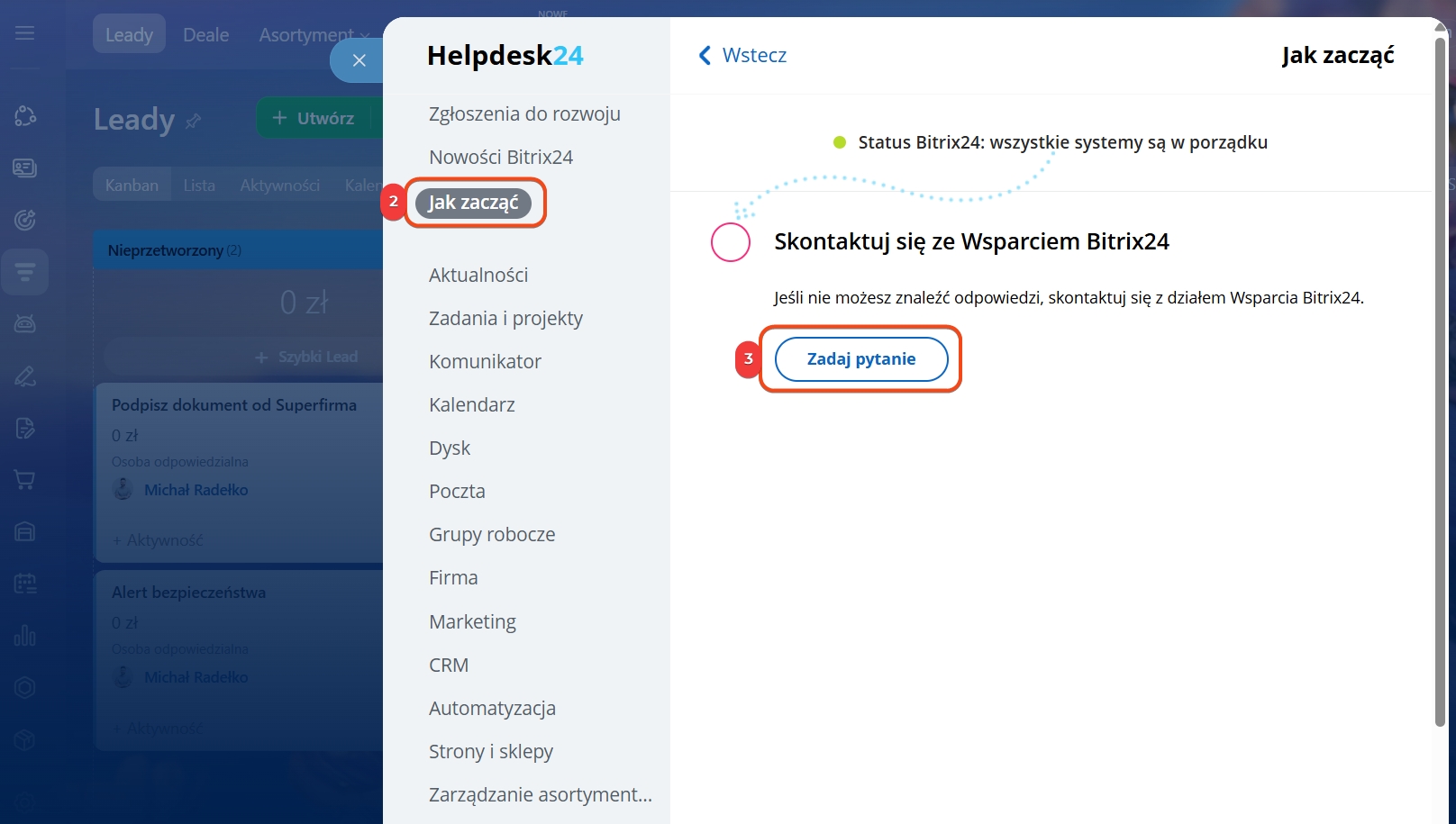Expand the Asortyment dropdown menu
The image size is (1456, 824).
click(x=314, y=35)
